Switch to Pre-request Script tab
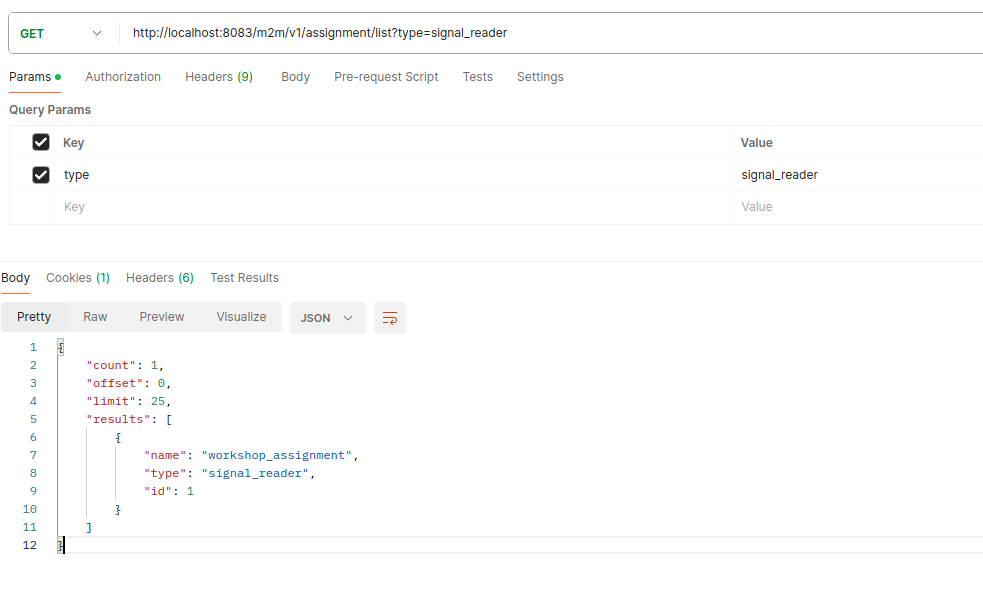983x598 pixels. click(x=386, y=77)
